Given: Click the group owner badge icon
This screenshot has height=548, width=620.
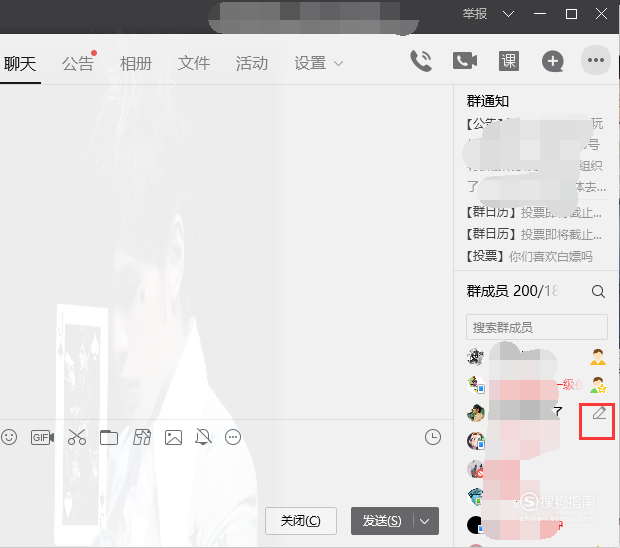Looking at the screenshot, I should pos(598,357).
